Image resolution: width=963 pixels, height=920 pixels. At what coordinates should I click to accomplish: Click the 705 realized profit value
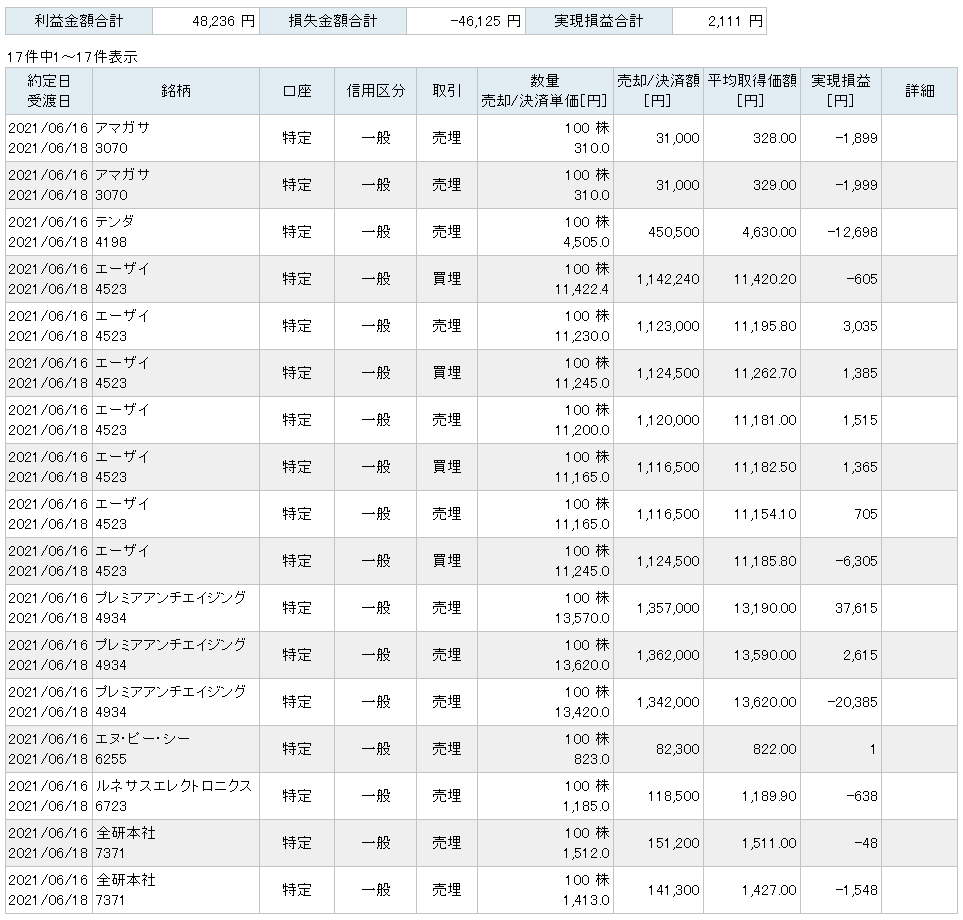(x=866, y=514)
